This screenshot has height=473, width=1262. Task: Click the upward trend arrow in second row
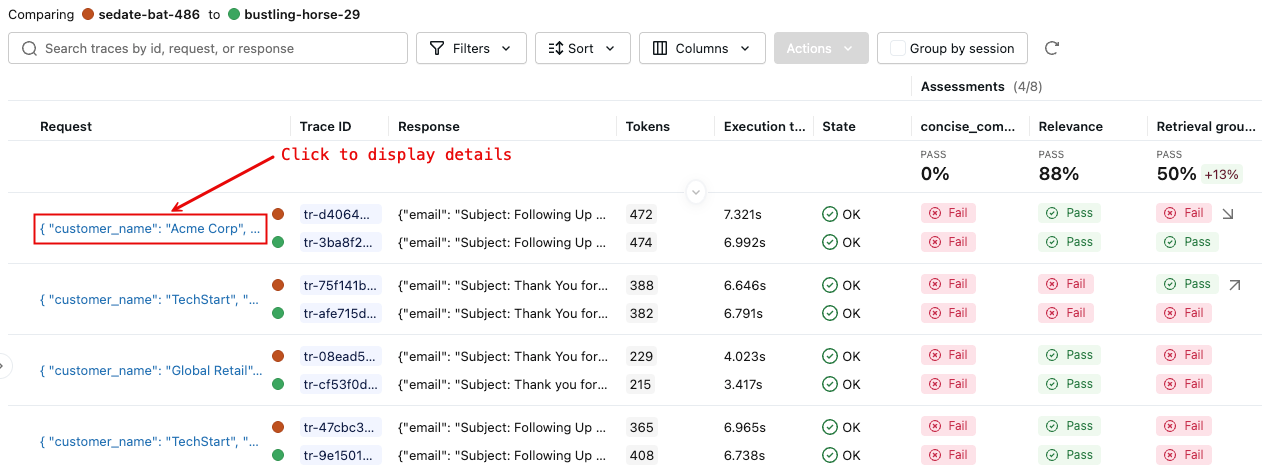(x=1234, y=285)
